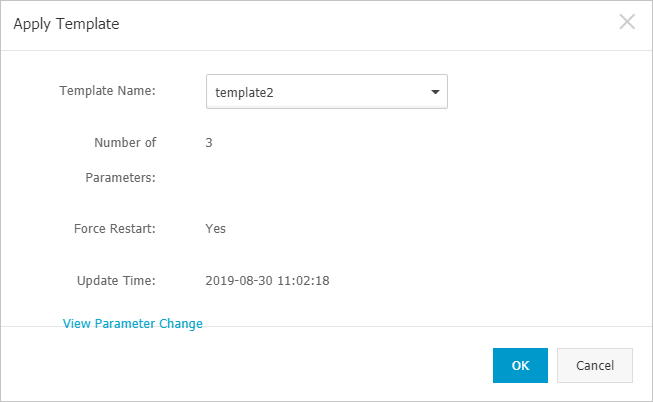Close the Apply Template dialog with X
The width and height of the screenshot is (653, 402).
pyautogui.click(x=627, y=22)
